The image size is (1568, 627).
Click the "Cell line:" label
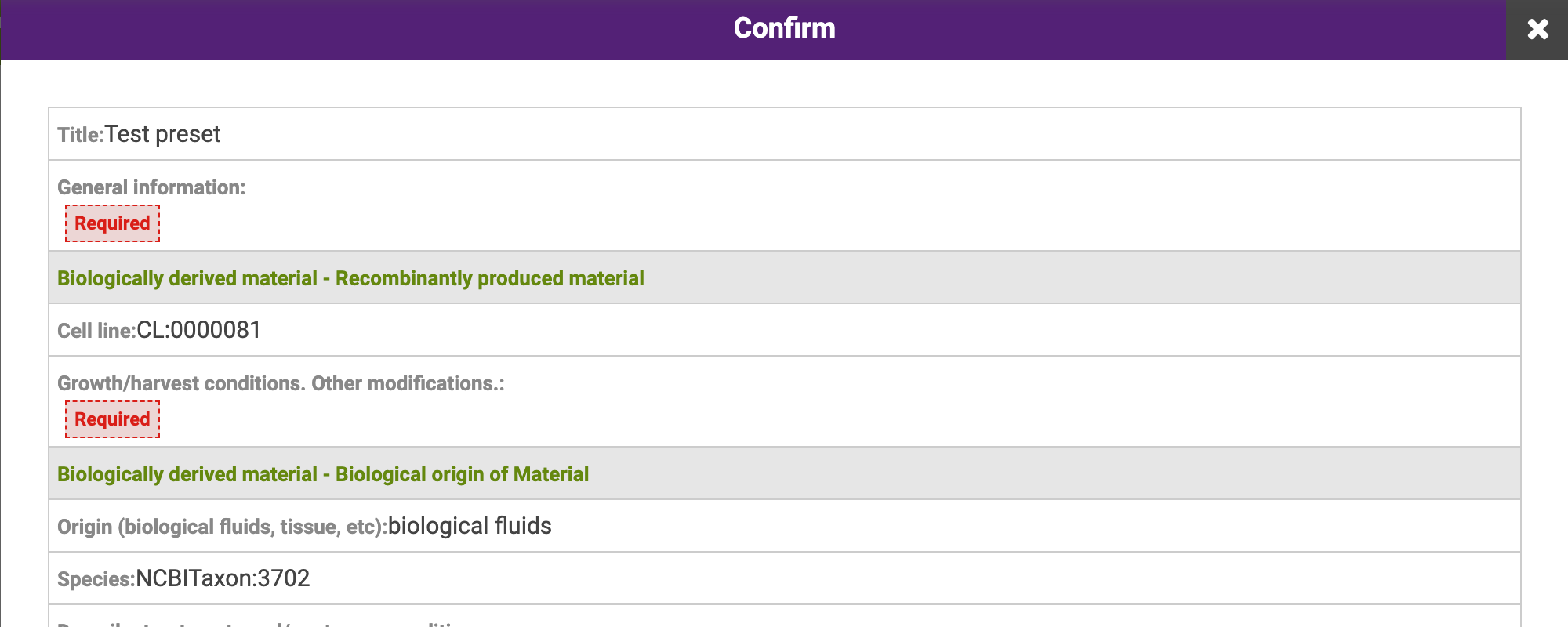[96, 331]
